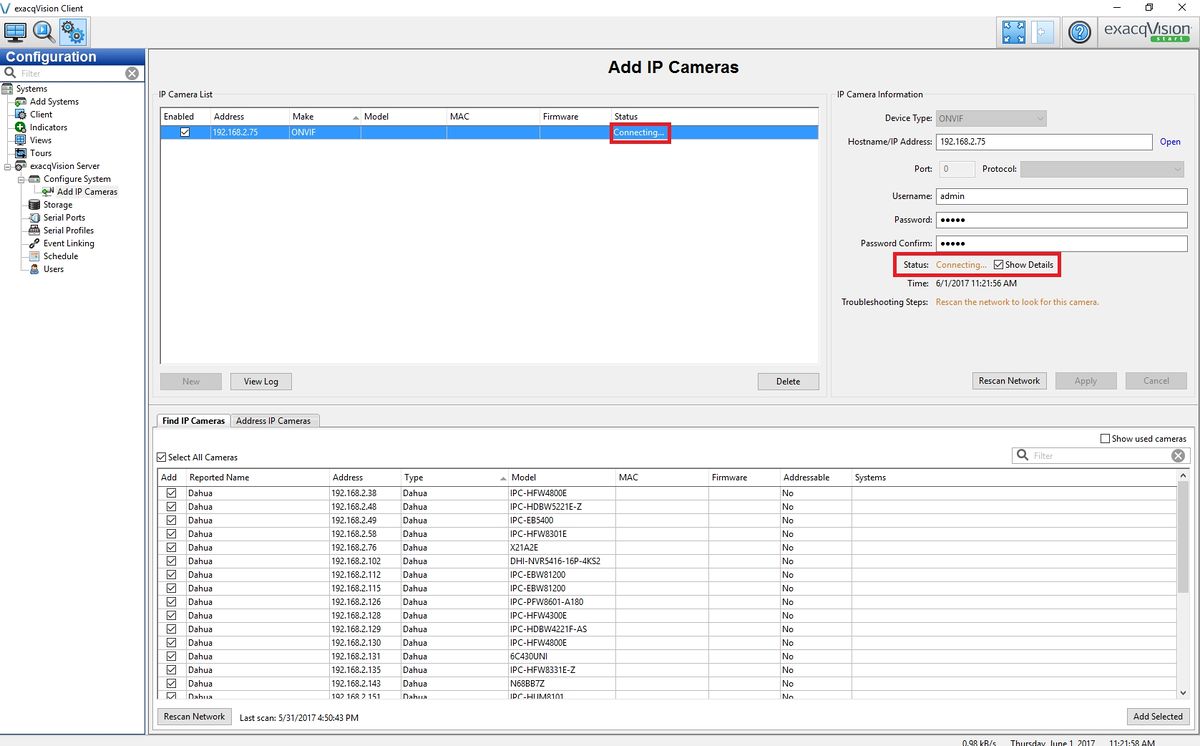Image resolution: width=1200 pixels, height=746 pixels.
Task: Collapse the exacqVision Server tree node
Action: pos(8,166)
